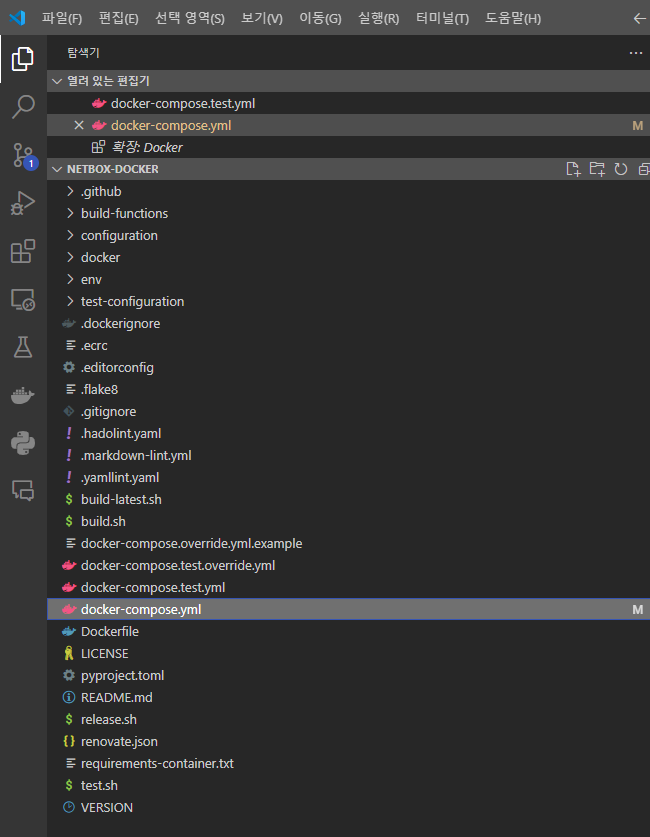The width and height of the screenshot is (650, 837).
Task: Open the LICENSE file
Action: [x=348, y=653]
